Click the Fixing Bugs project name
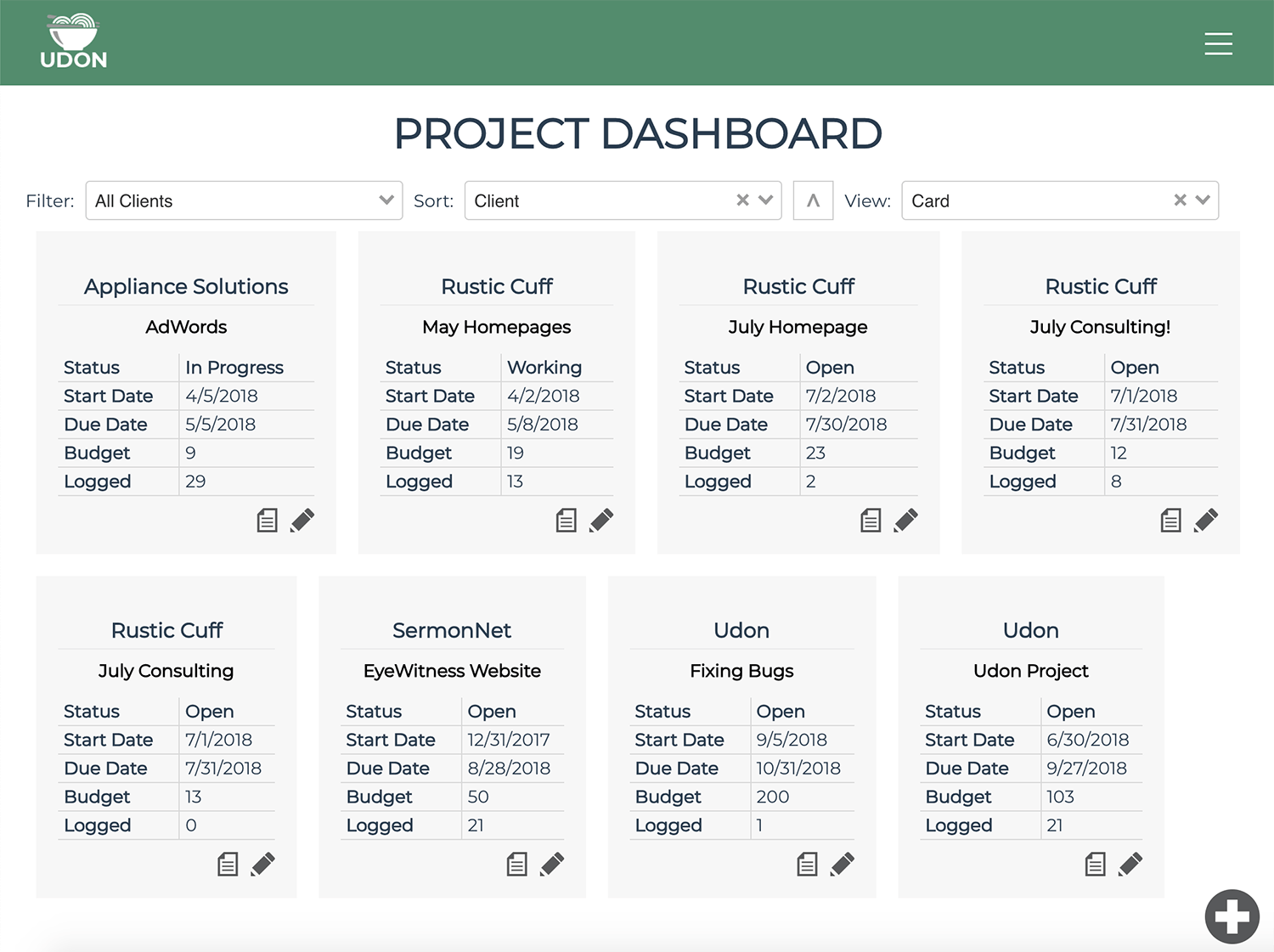1274x952 pixels. (x=741, y=671)
